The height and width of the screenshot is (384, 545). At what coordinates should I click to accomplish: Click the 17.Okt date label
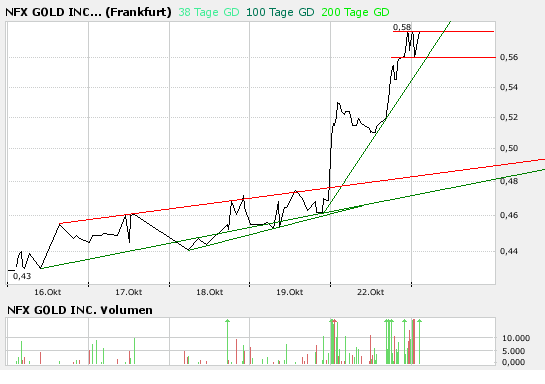point(129,292)
